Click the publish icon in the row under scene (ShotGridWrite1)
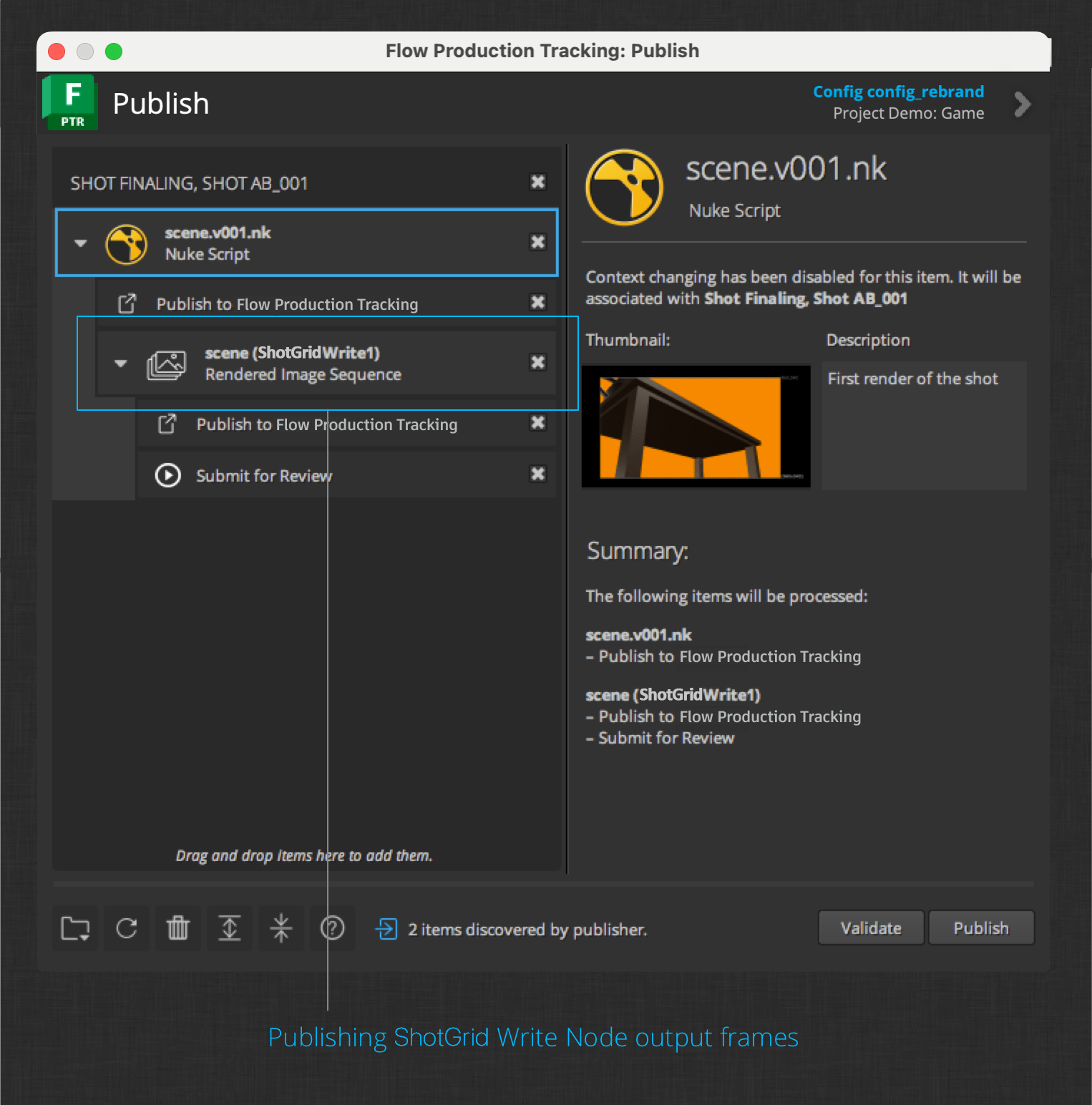 (x=167, y=424)
